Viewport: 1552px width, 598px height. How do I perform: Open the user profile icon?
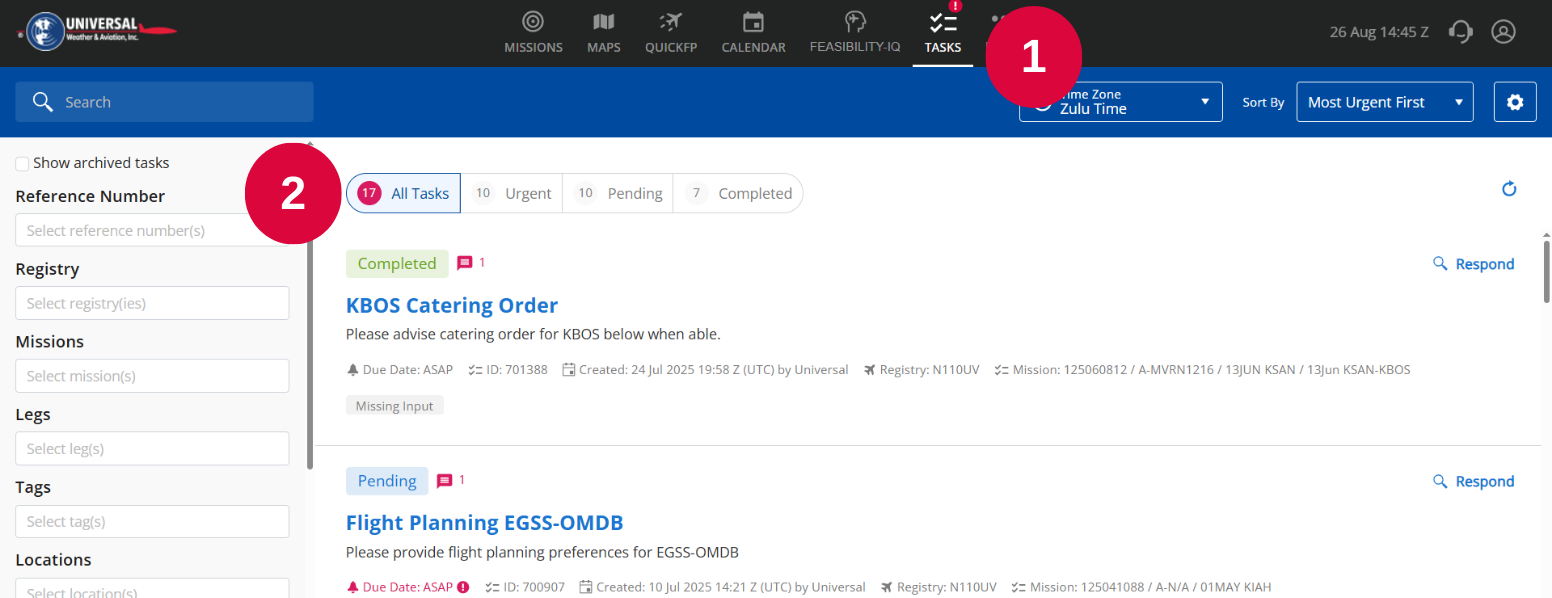[x=1503, y=32]
